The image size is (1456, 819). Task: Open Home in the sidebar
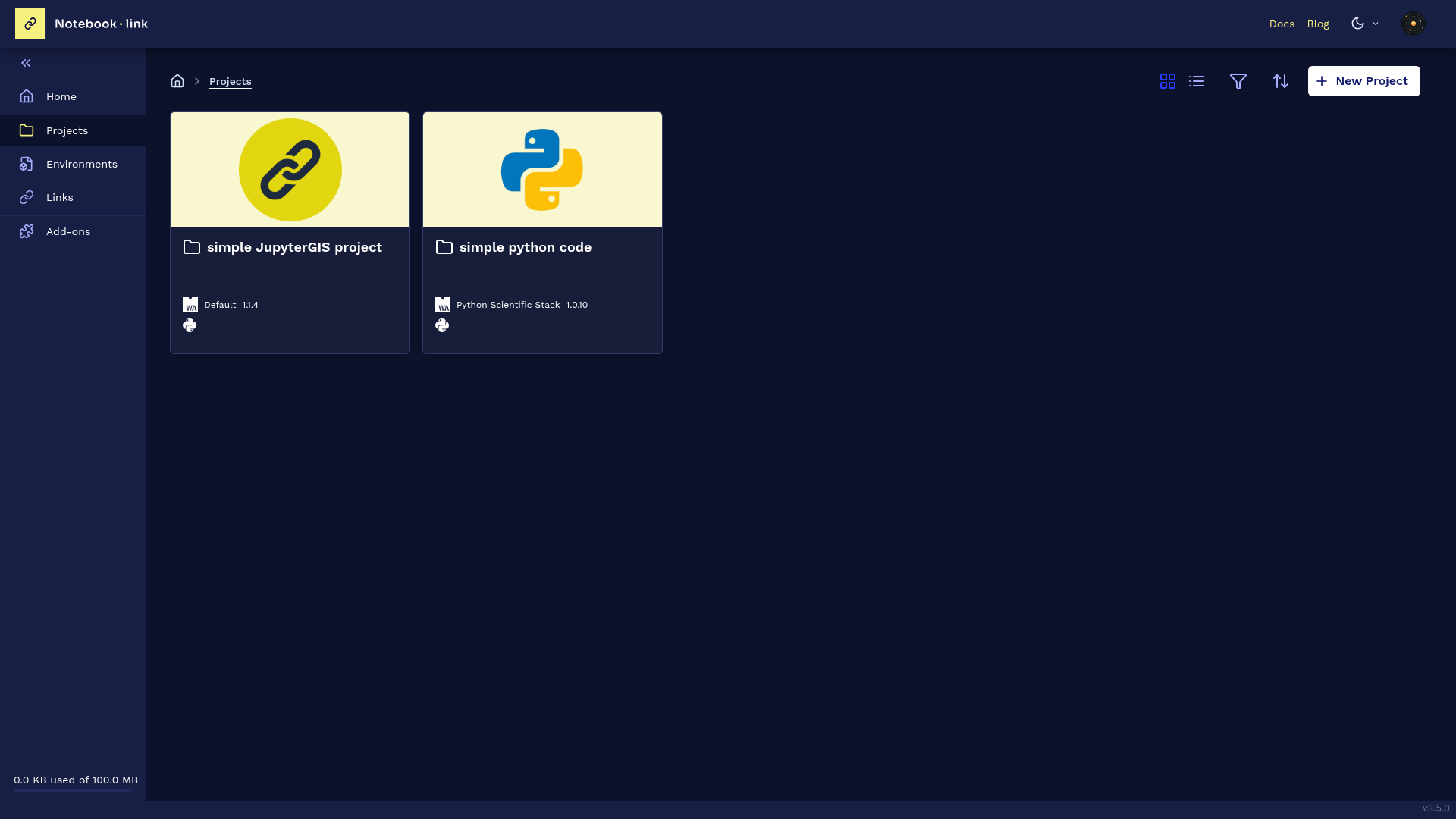click(73, 96)
